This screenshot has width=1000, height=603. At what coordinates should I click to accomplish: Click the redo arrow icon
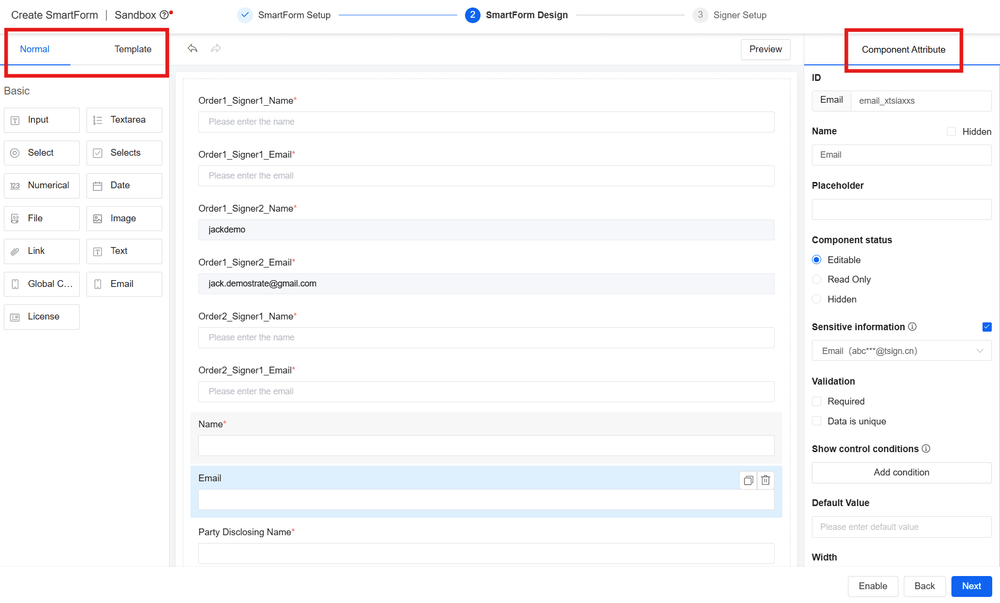click(x=216, y=49)
